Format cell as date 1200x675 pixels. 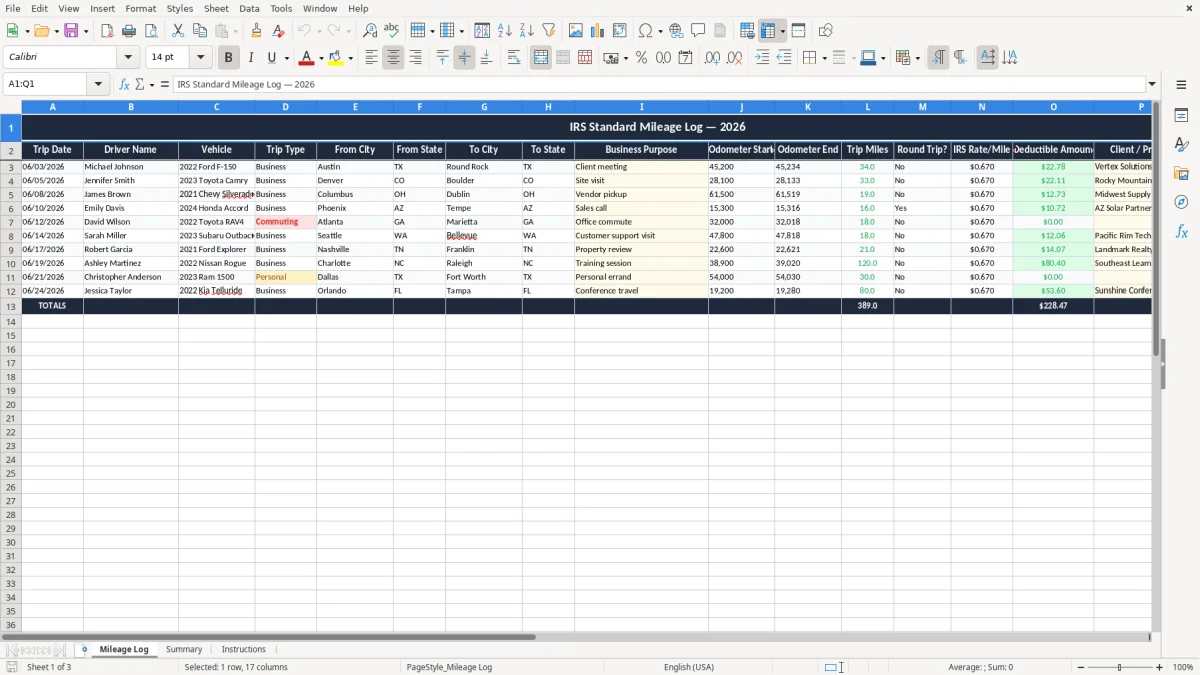pyautogui.click(x=686, y=58)
